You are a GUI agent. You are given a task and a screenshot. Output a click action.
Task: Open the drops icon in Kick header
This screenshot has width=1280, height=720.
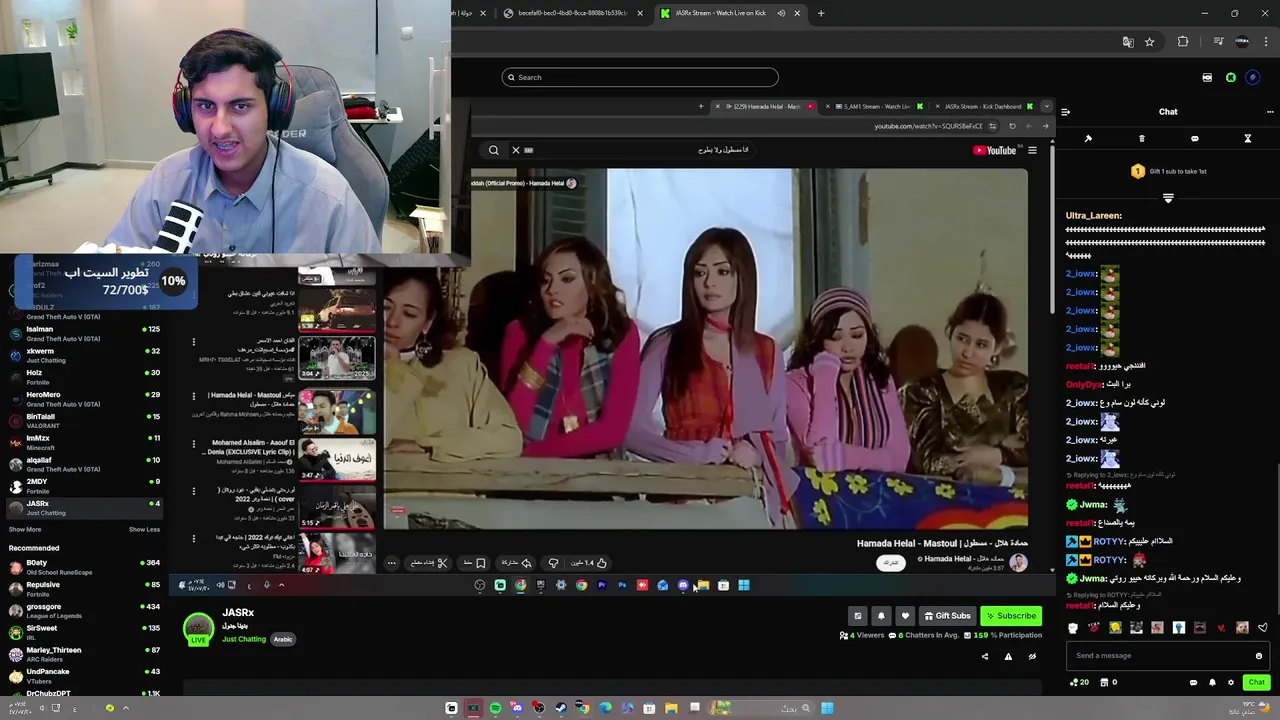pos(1207,77)
